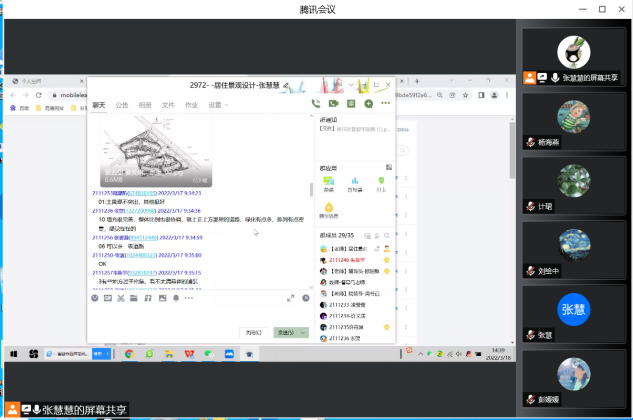Click the plus icon to invite members
633x420 pixels.
tap(369, 103)
